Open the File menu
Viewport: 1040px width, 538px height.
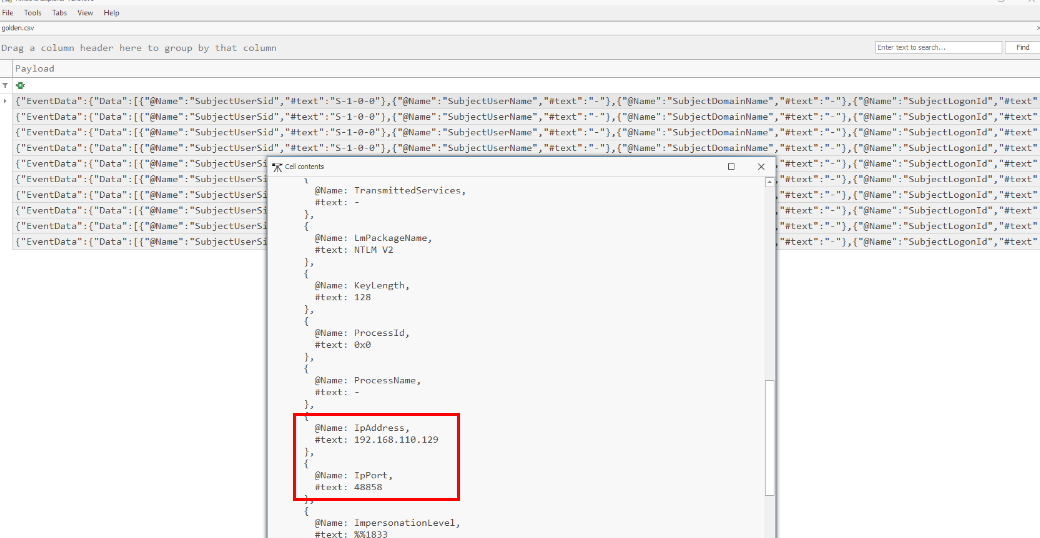(7, 13)
